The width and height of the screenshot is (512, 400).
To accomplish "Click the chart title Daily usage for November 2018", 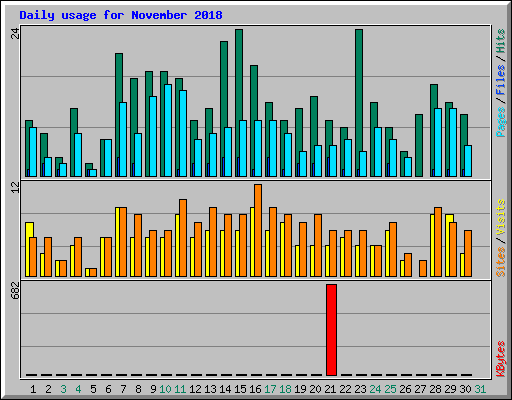I will (121, 15).
